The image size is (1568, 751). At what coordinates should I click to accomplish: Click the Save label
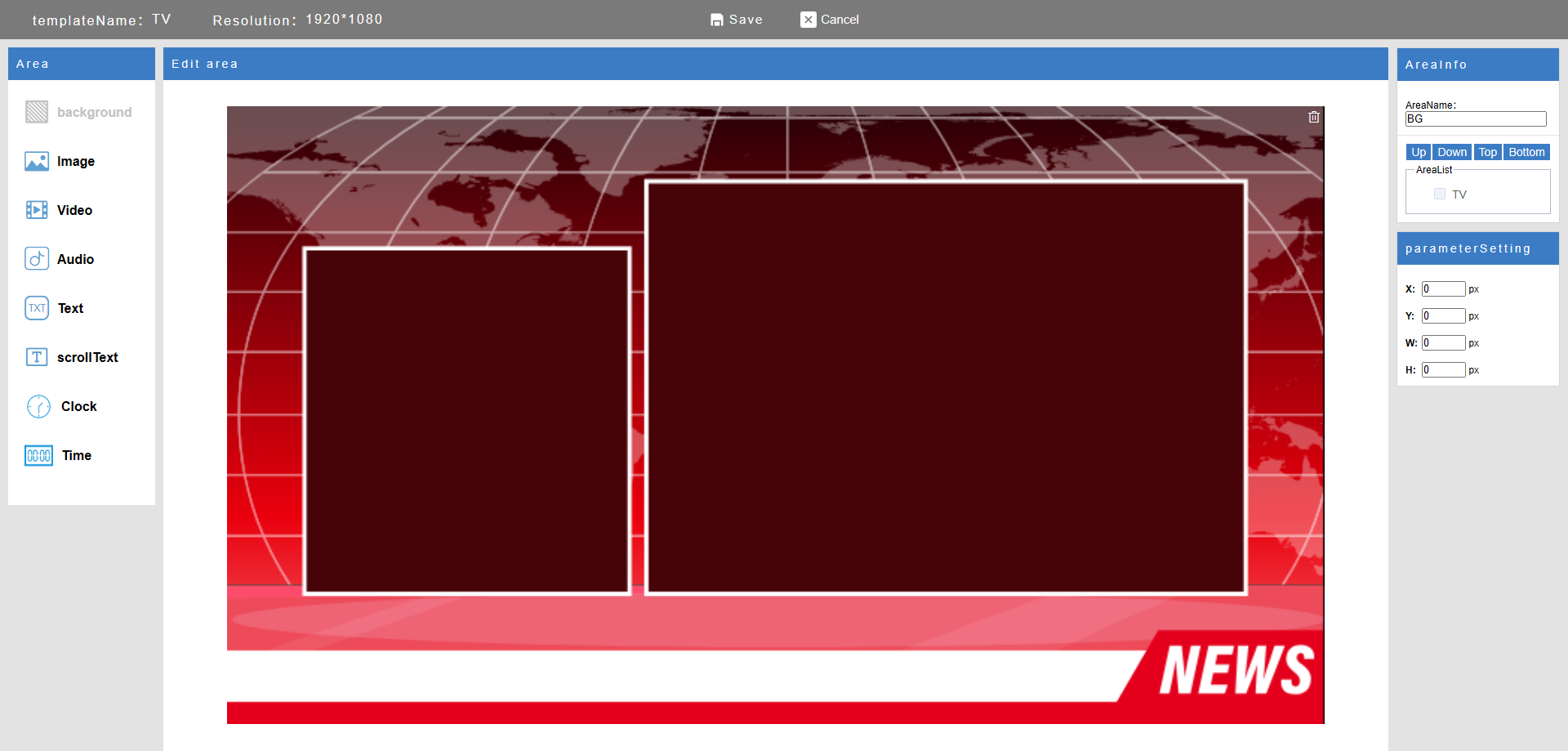[x=746, y=20]
